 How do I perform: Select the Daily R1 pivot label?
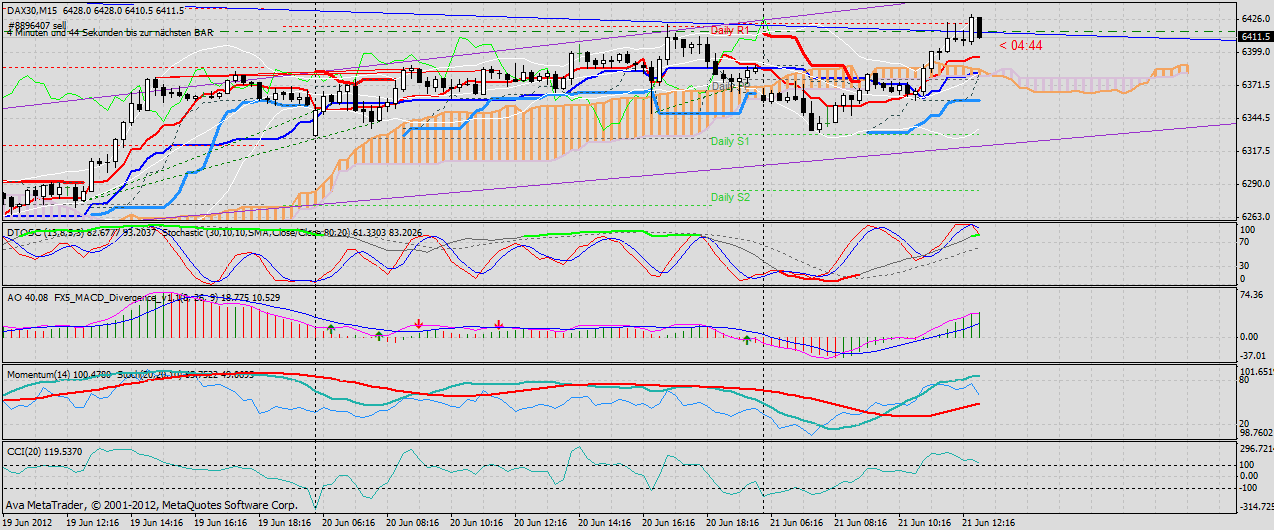coord(730,30)
